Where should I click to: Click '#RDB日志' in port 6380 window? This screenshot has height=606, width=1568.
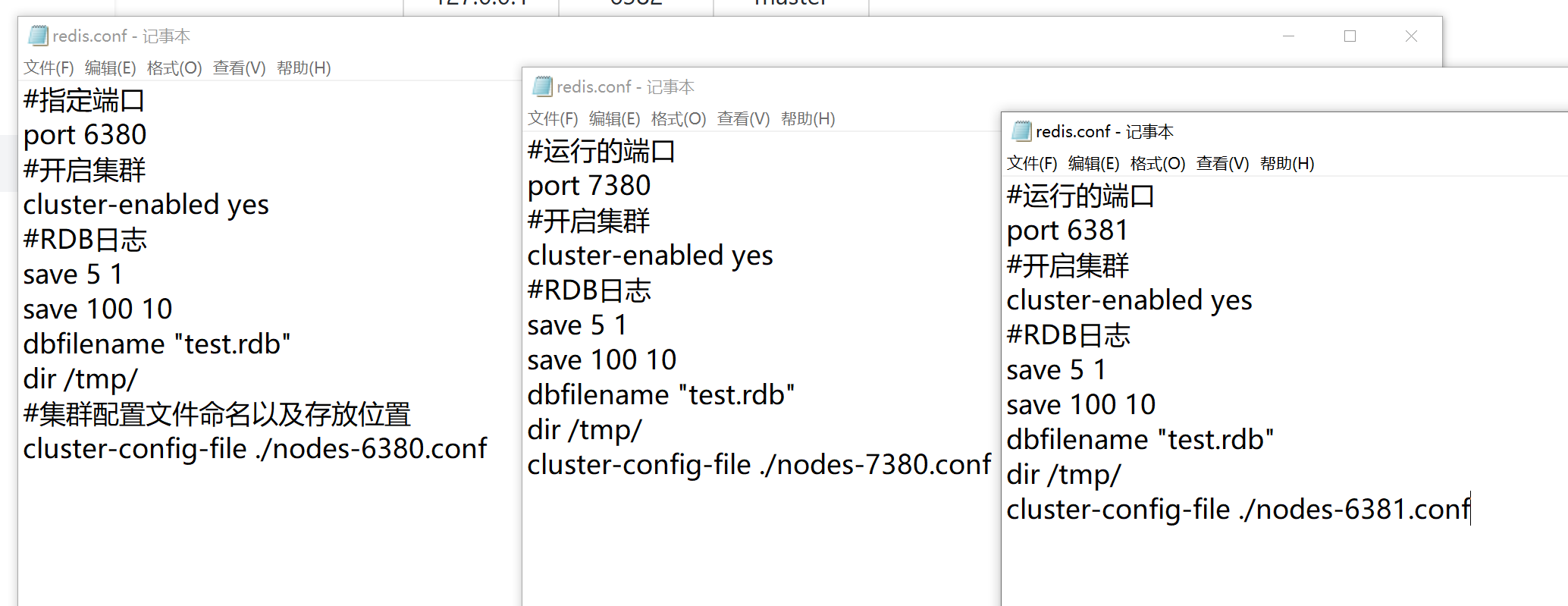(85, 240)
